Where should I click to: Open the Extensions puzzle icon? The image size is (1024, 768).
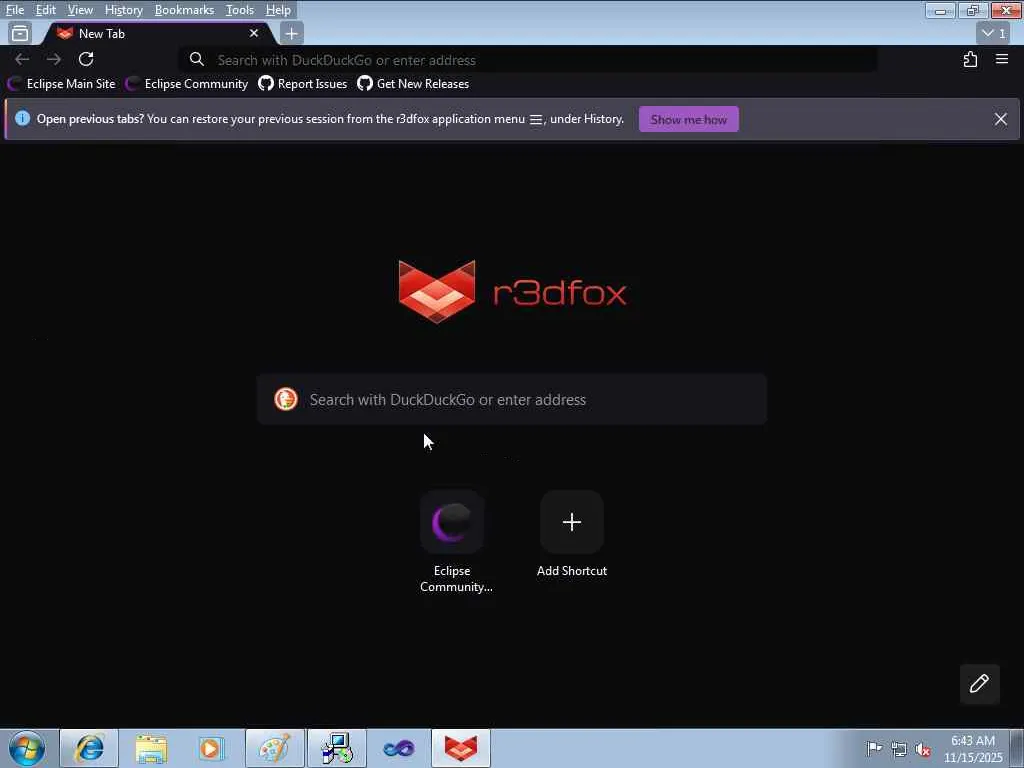coord(970,59)
